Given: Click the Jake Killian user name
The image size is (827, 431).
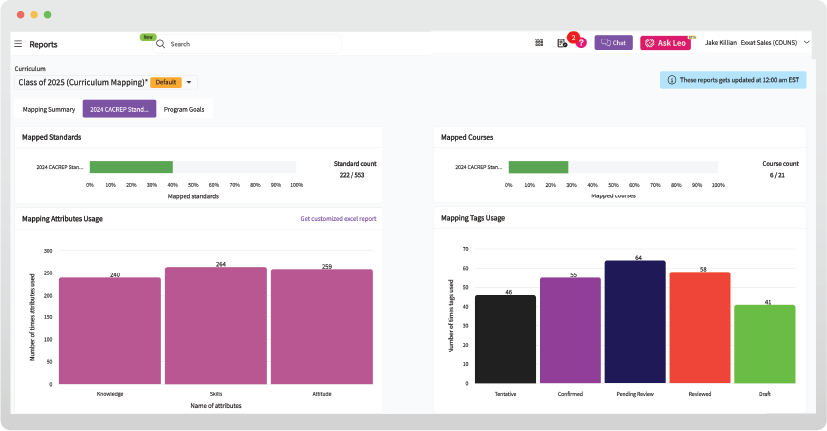Looking at the screenshot, I should [720, 43].
